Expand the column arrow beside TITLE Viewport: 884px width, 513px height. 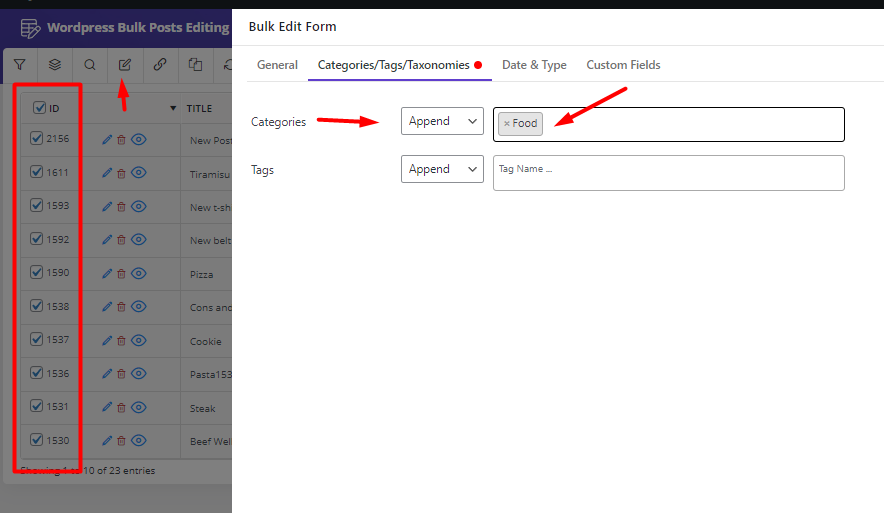pos(173,108)
